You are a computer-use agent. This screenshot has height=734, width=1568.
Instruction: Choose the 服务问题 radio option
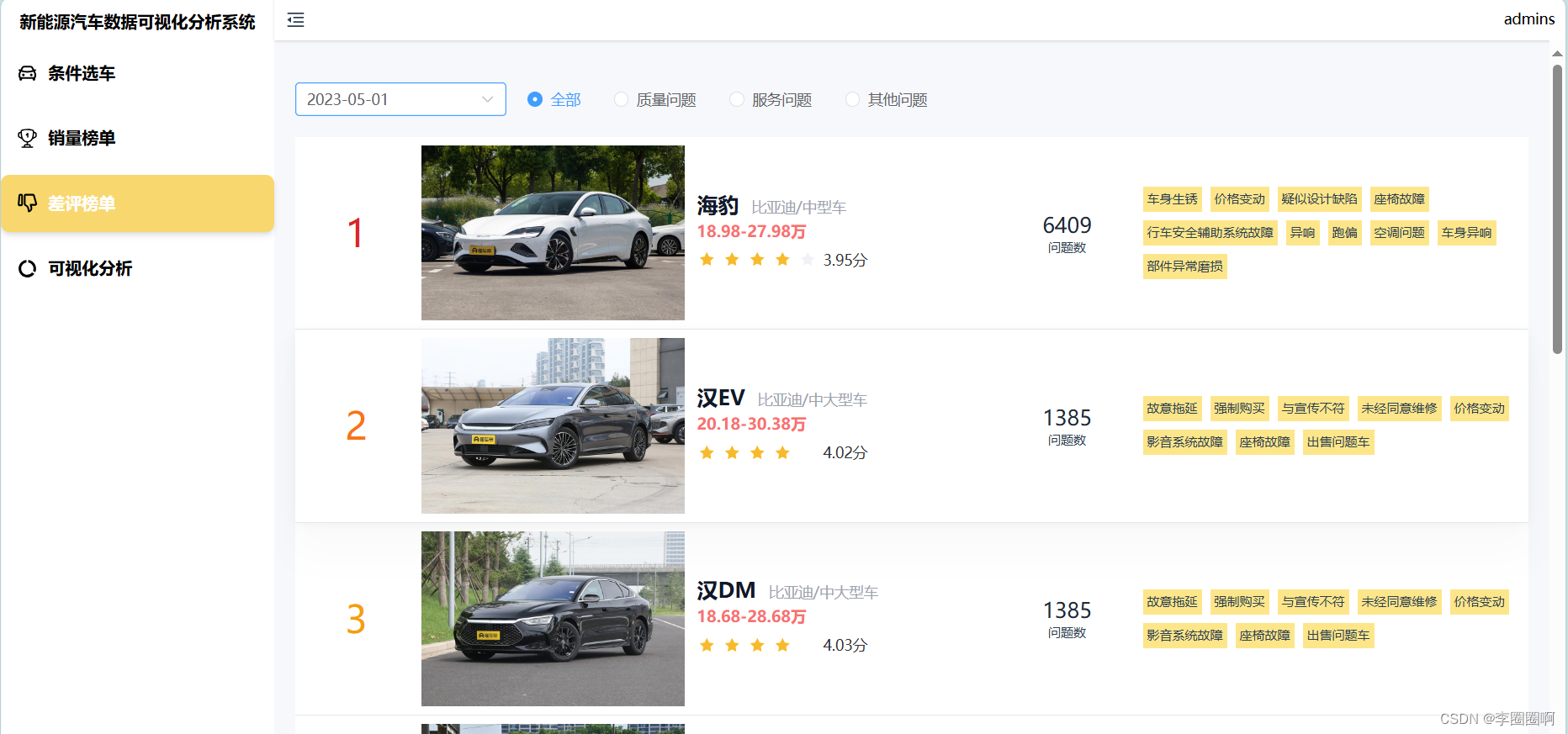[737, 99]
